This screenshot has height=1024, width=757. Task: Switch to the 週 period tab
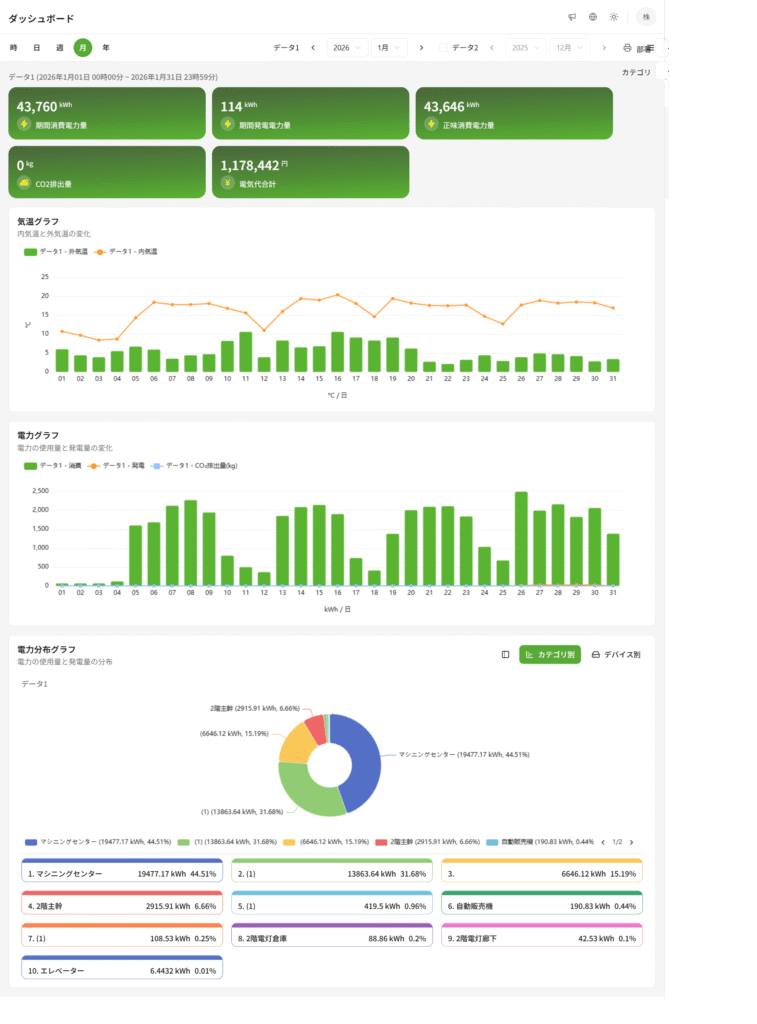(x=59, y=48)
